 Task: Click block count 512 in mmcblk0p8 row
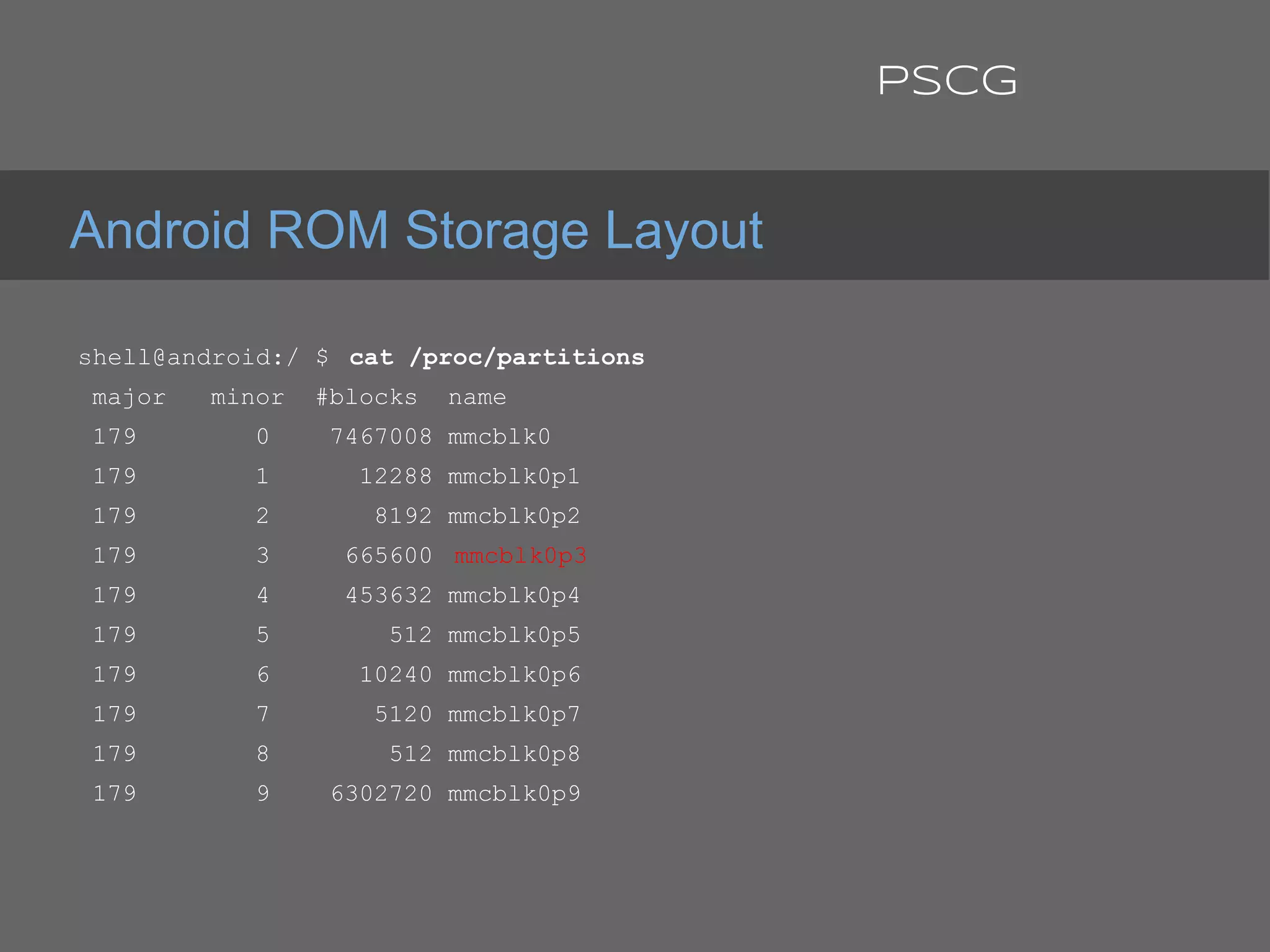[411, 754]
